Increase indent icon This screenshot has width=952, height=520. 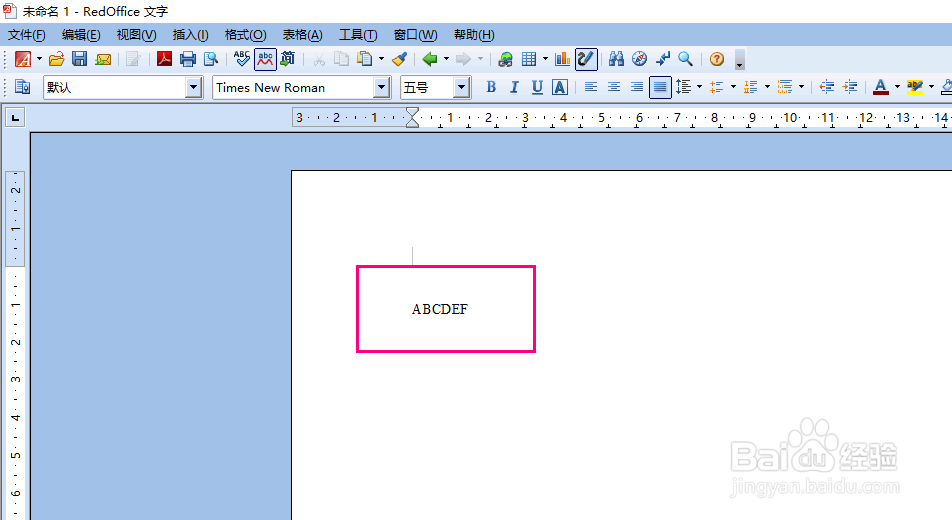[850, 87]
